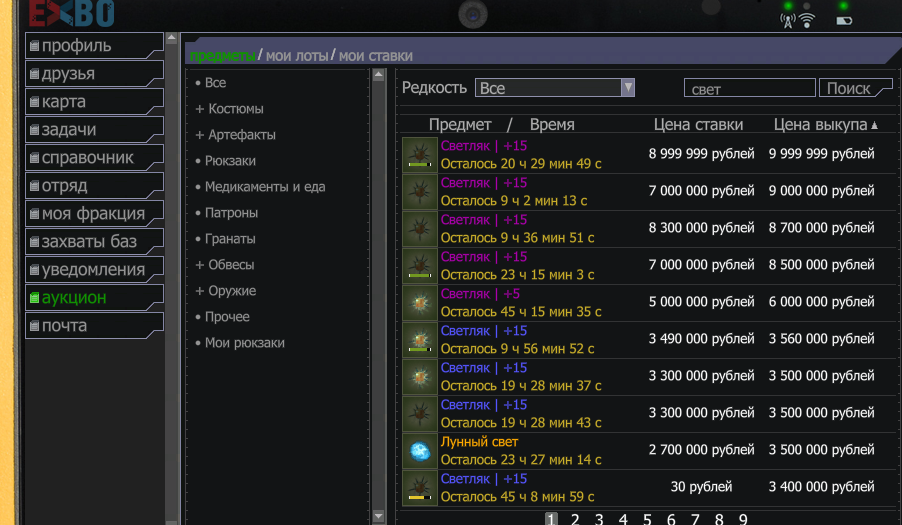
Task: Switch to the предметы tab
Action: click(222, 56)
